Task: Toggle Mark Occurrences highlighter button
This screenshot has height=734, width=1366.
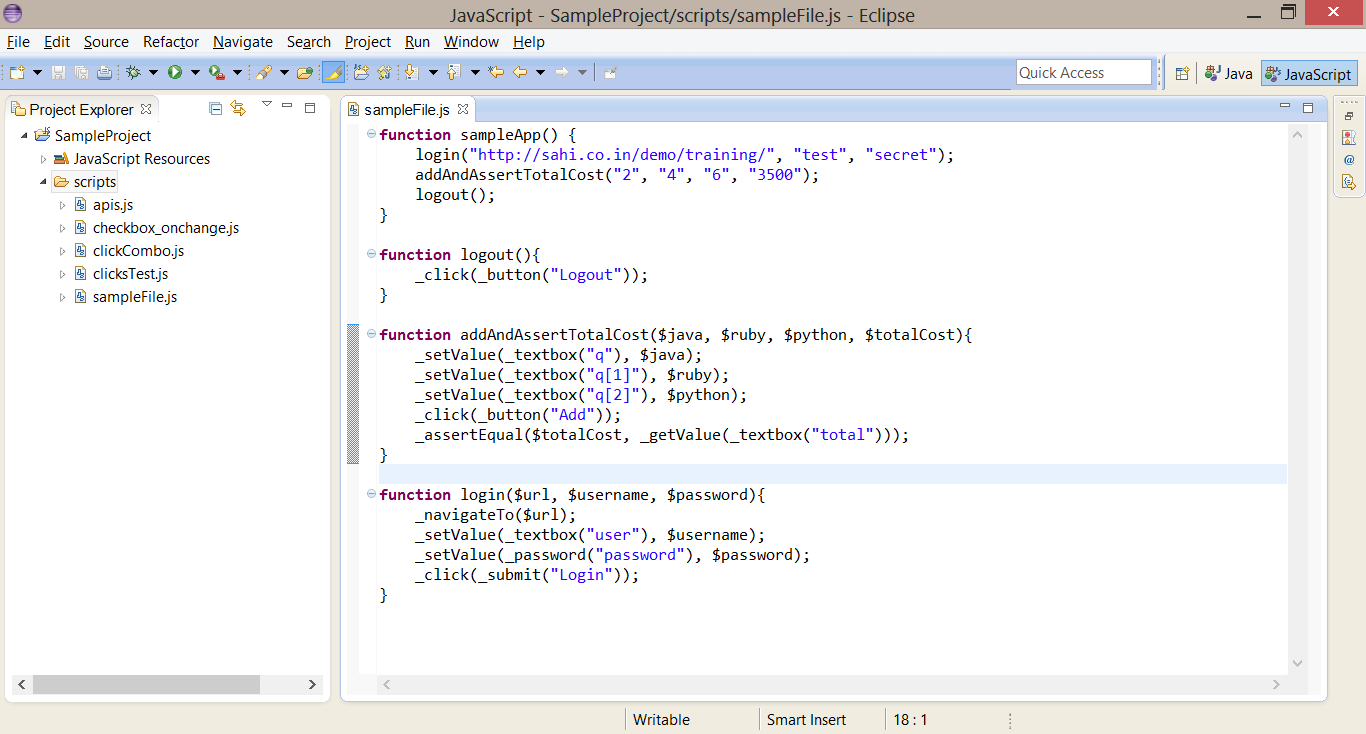Action: (333, 72)
